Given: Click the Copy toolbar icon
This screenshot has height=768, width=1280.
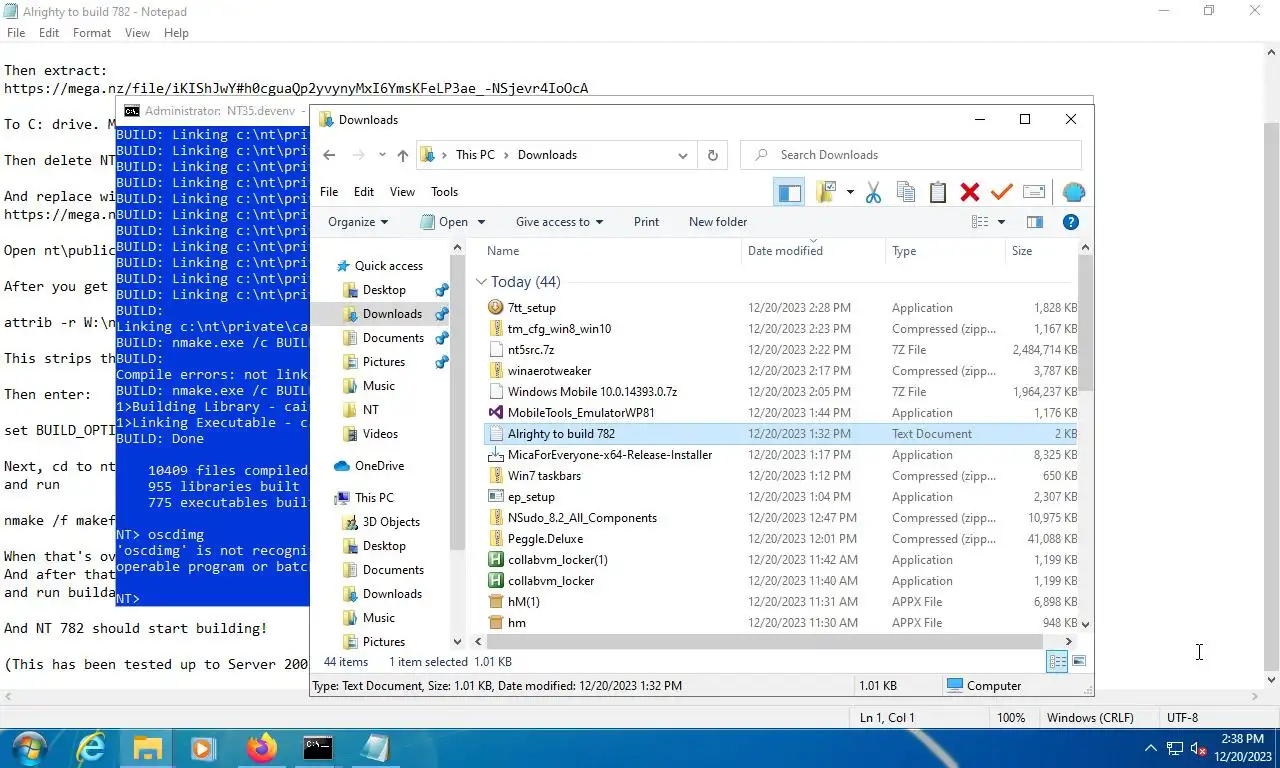Looking at the screenshot, I should 906,193.
